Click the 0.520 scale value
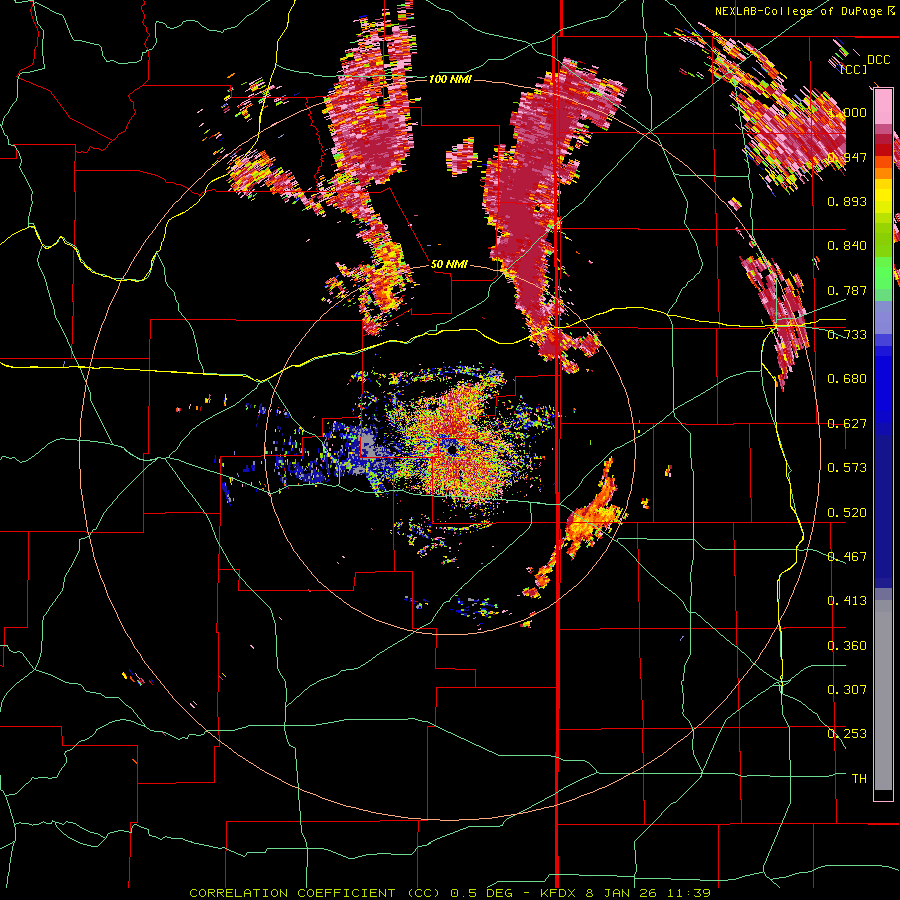This screenshot has height=900, width=900. [847, 513]
